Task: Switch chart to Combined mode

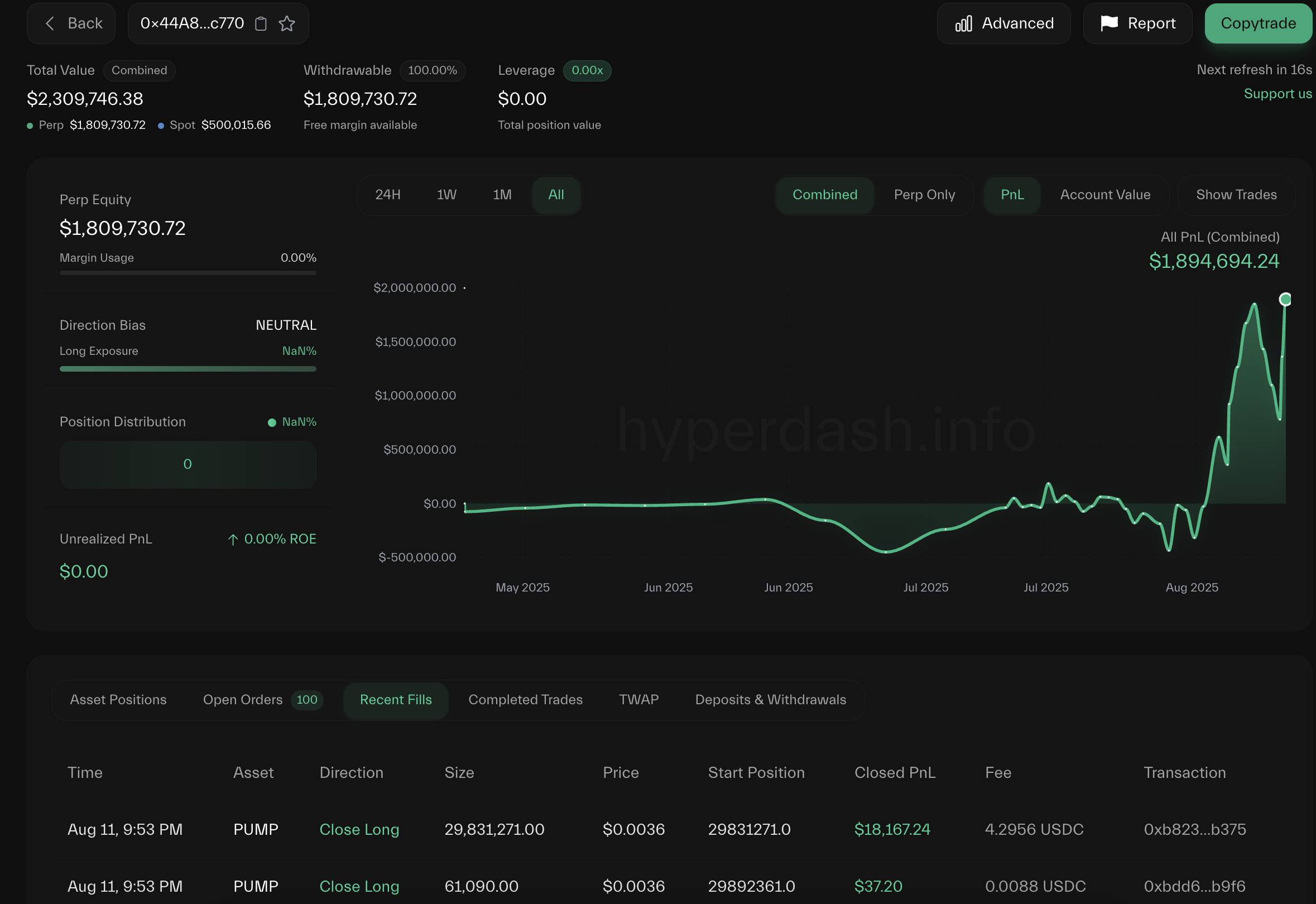Action: [x=825, y=195]
